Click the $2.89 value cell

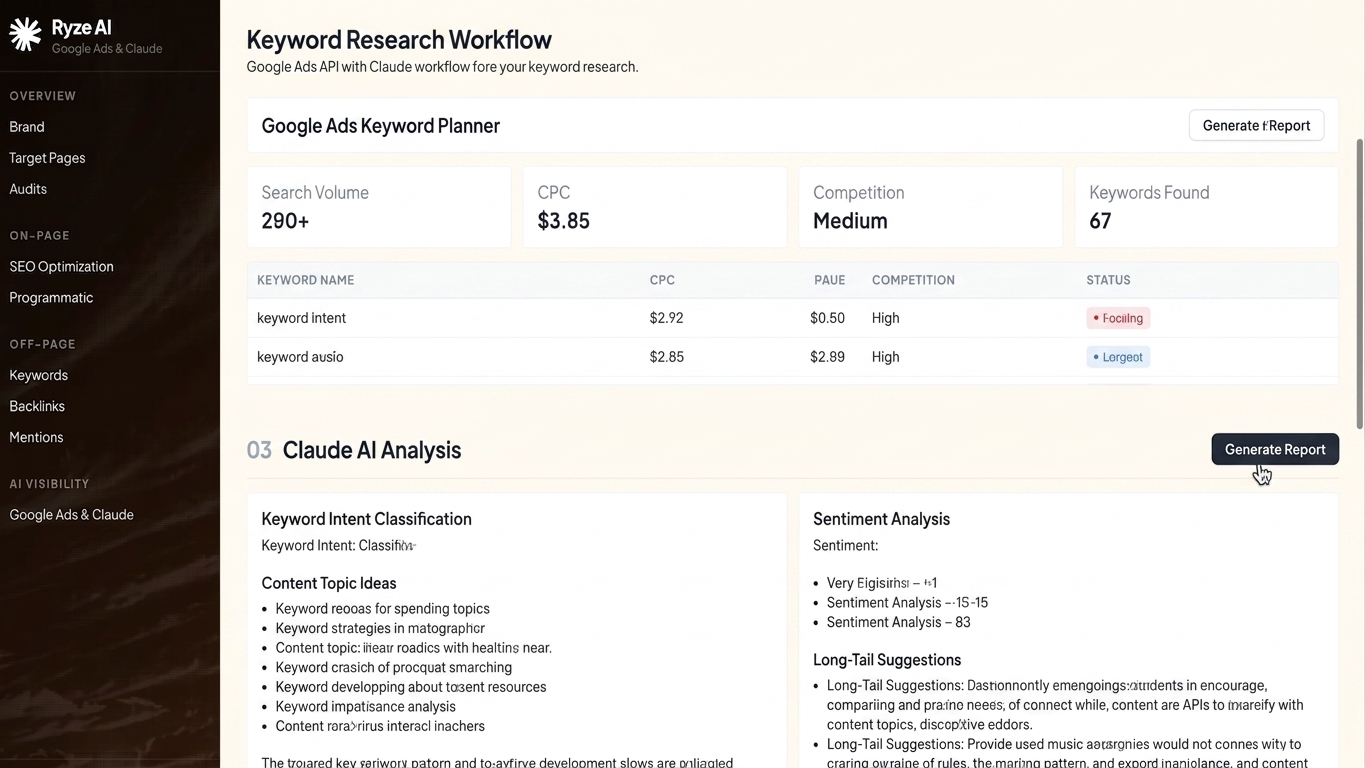point(827,357)
